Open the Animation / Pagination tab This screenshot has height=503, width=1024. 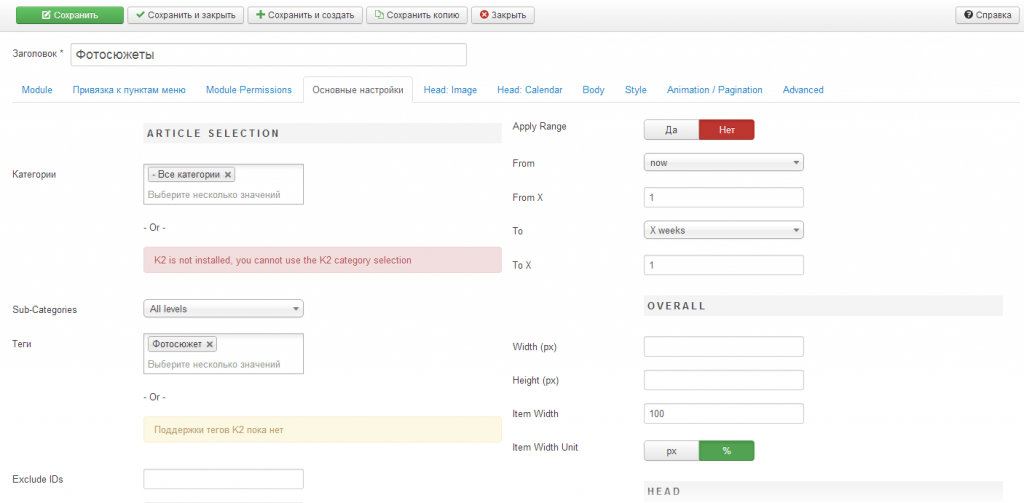coord(714,90)
